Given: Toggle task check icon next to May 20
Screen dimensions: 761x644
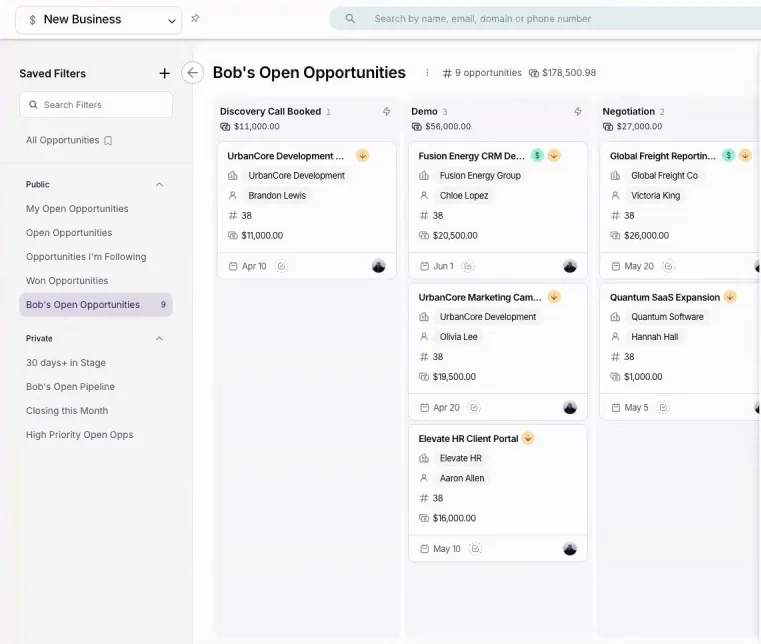Looking at the screenshot, I should 668,266.
